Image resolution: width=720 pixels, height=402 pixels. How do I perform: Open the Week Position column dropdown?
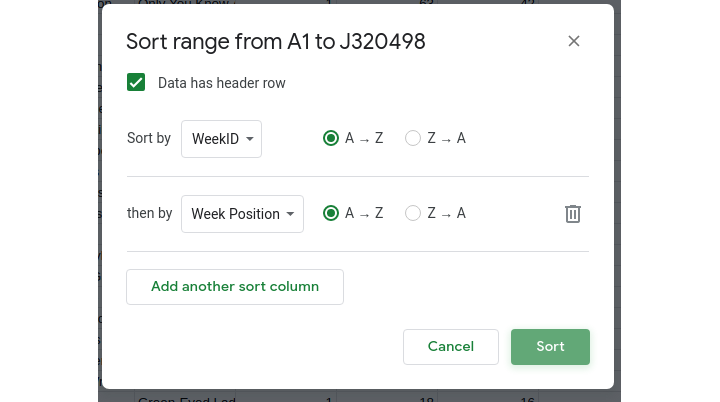coord(242,214)
